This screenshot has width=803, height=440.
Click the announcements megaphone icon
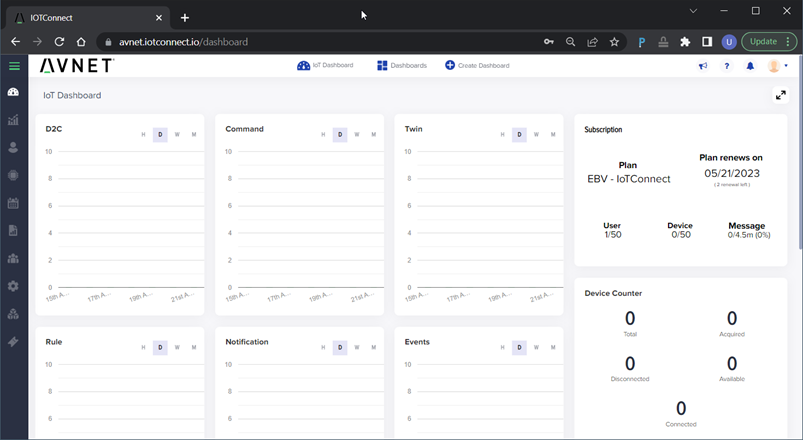(703, 66)
